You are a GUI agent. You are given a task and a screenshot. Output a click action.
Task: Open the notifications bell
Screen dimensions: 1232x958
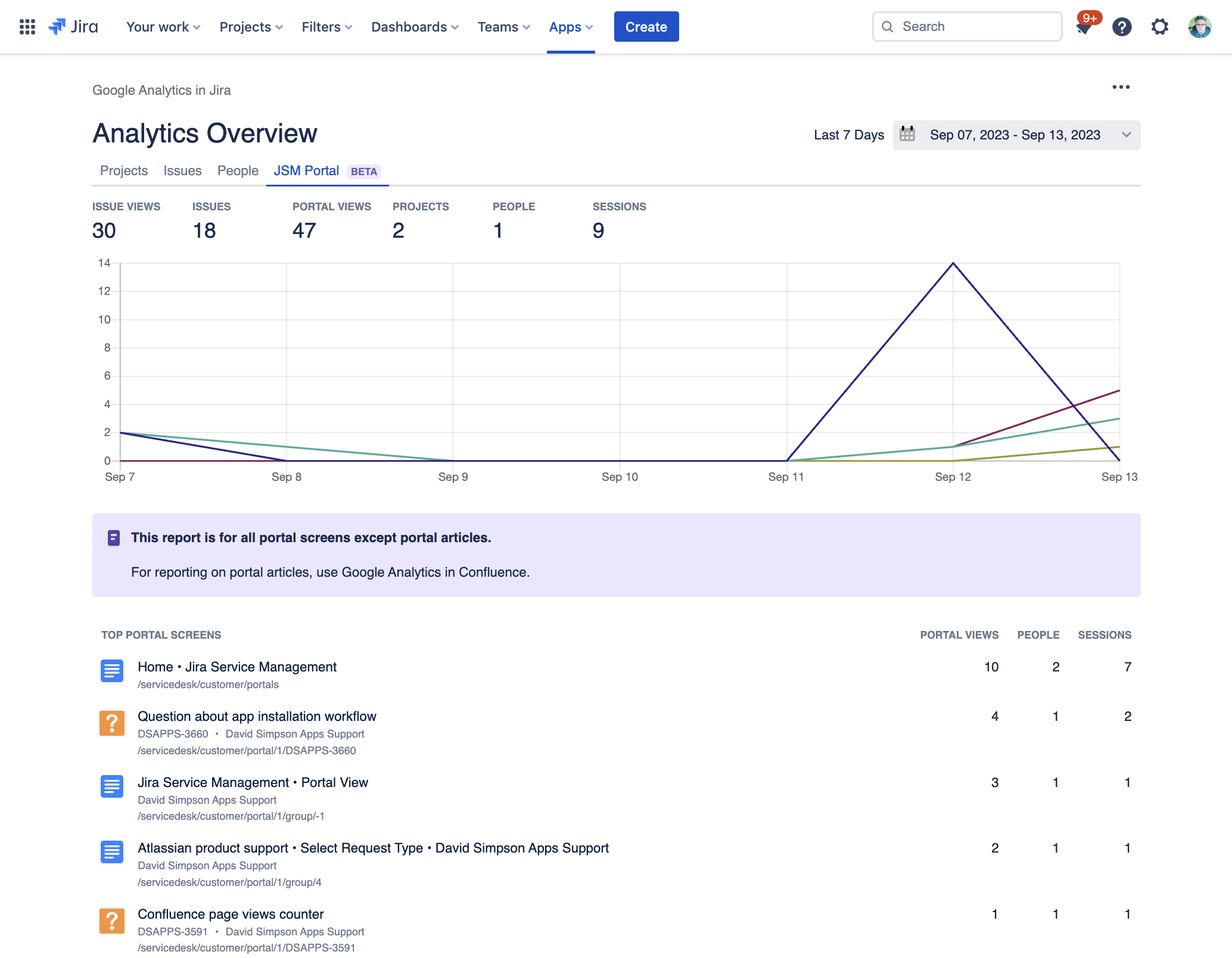1084,27
